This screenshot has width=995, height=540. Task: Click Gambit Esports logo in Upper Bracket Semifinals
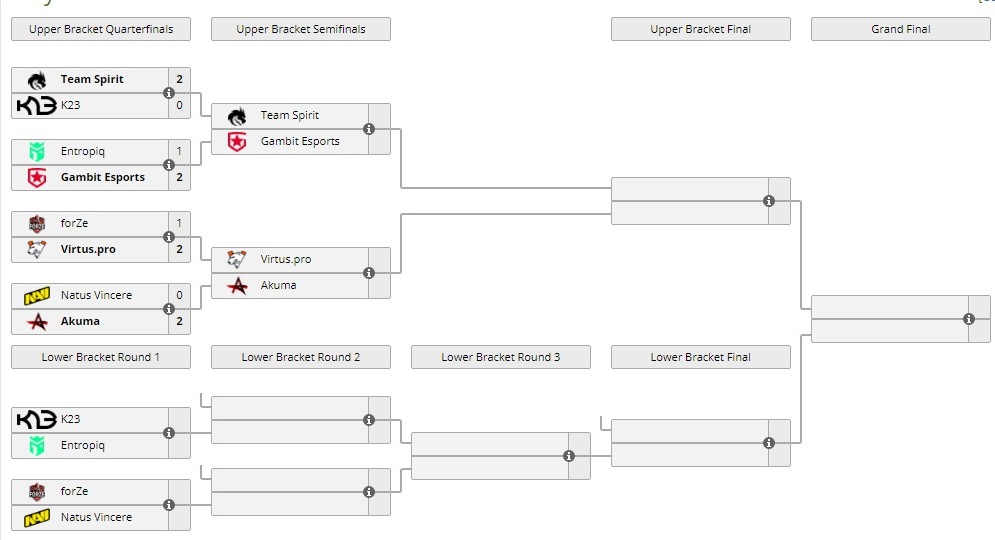point(237,142)
